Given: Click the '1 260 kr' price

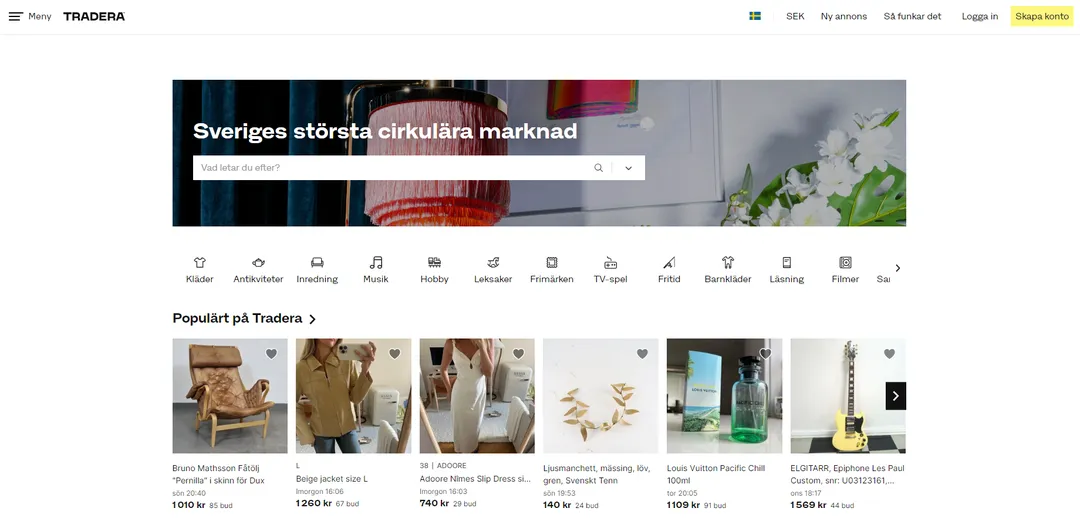Looking at the screenshot, I should [x=313, y=504].
